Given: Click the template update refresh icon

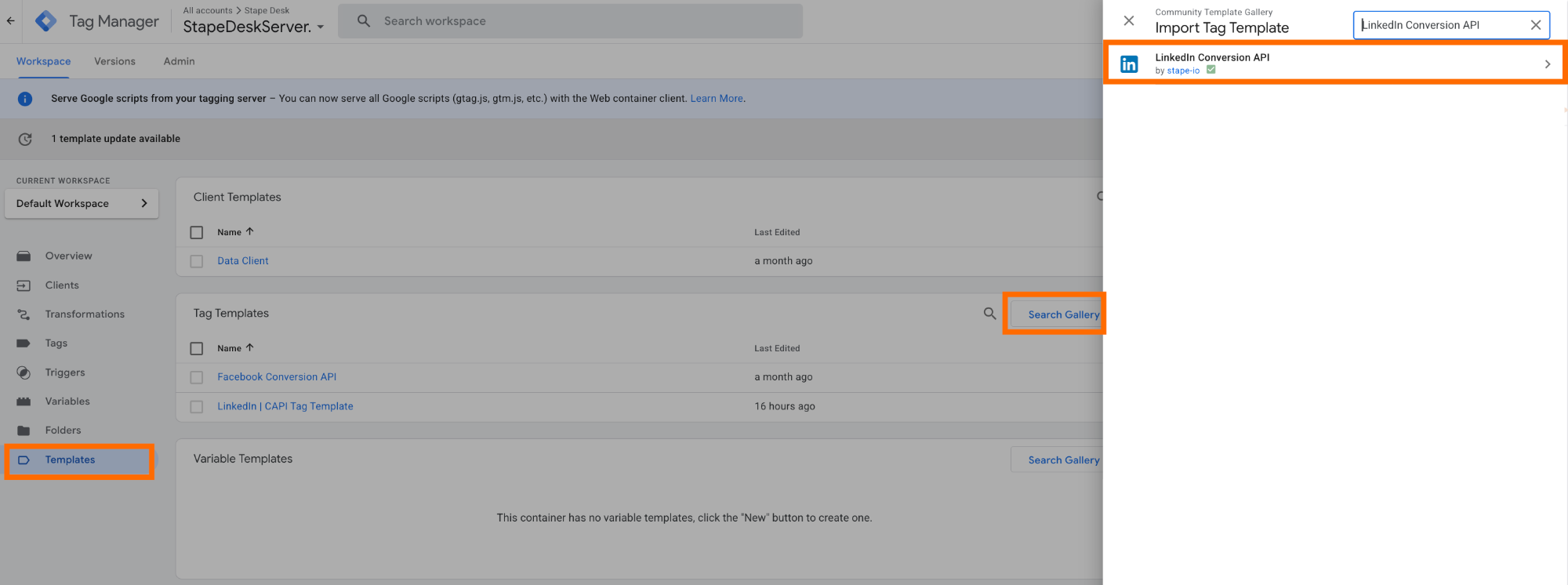Looking at the screenshot, I should point(25,139).
